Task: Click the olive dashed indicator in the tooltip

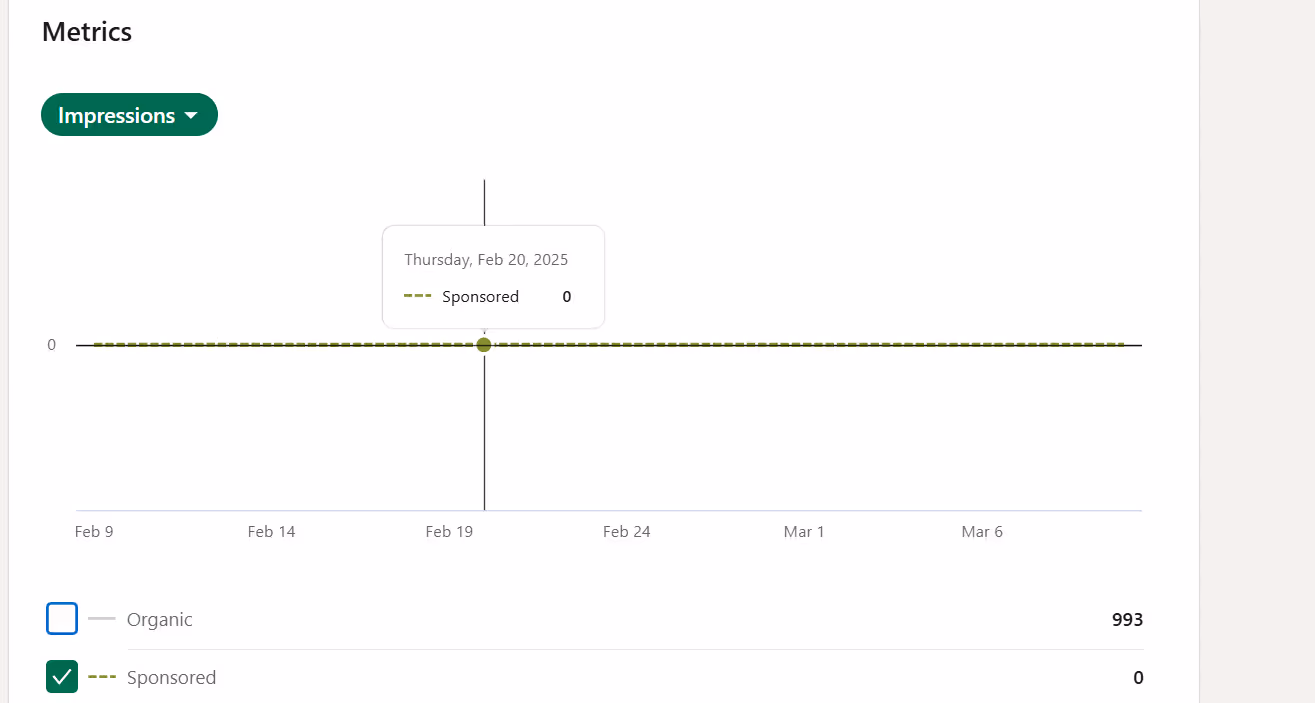Action: [416, 296]
